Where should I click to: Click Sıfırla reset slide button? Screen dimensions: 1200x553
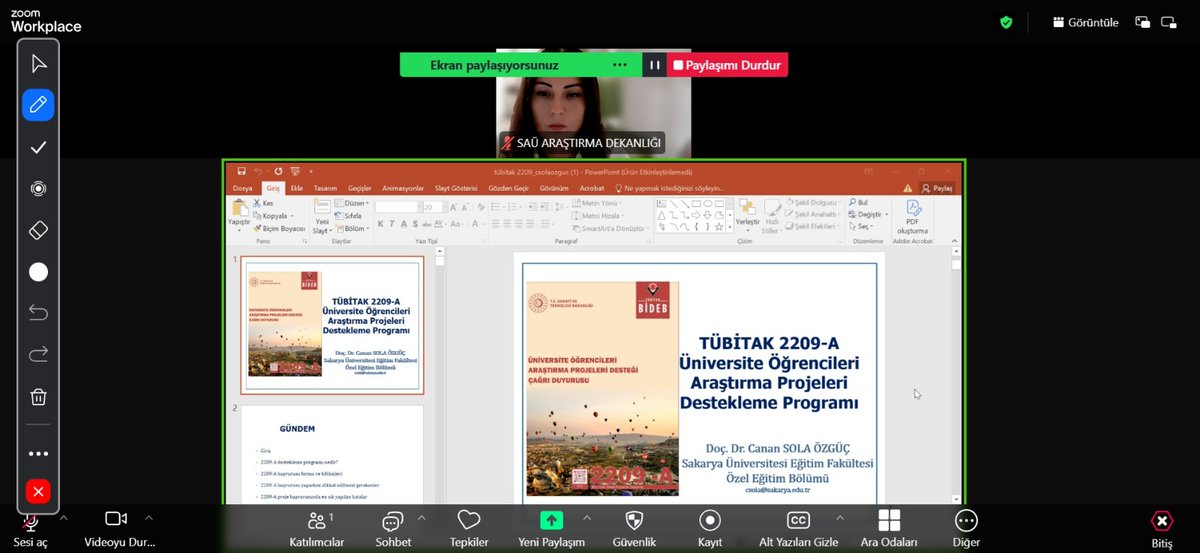click(350, 215)
